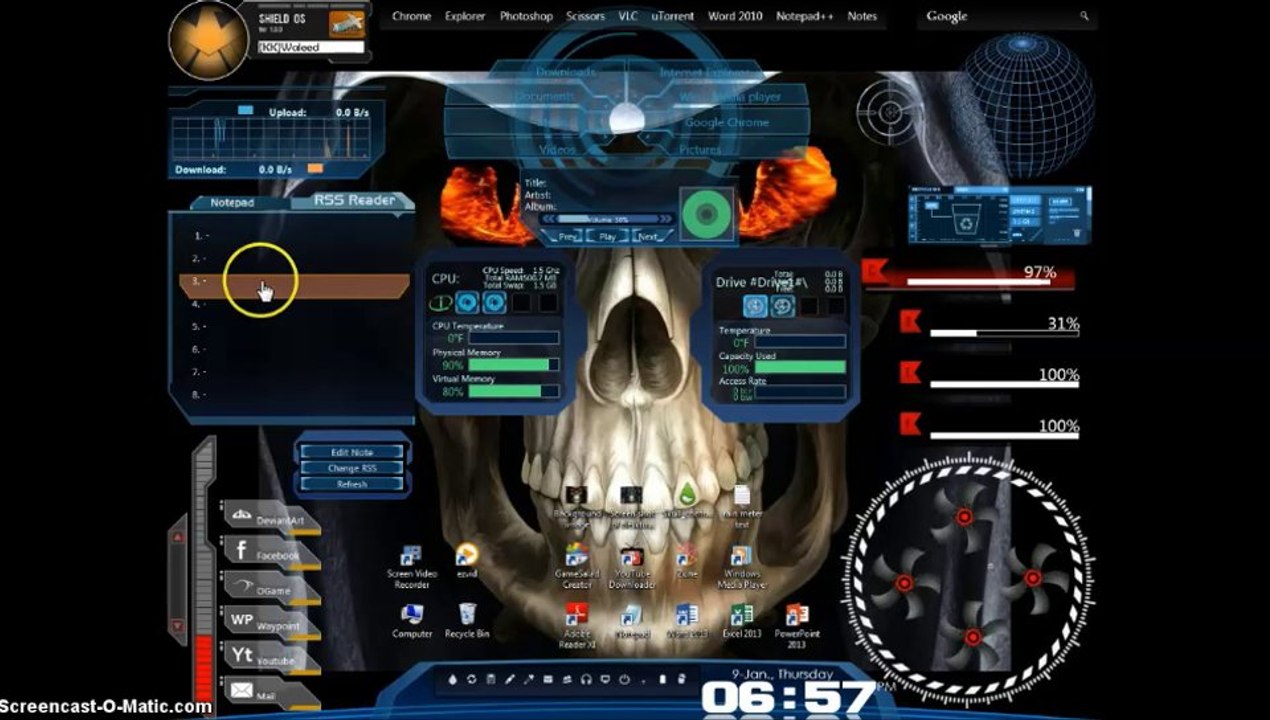Open the Waypoint sidebar link
Viewport: 1270px width, 720px height.
270,624
